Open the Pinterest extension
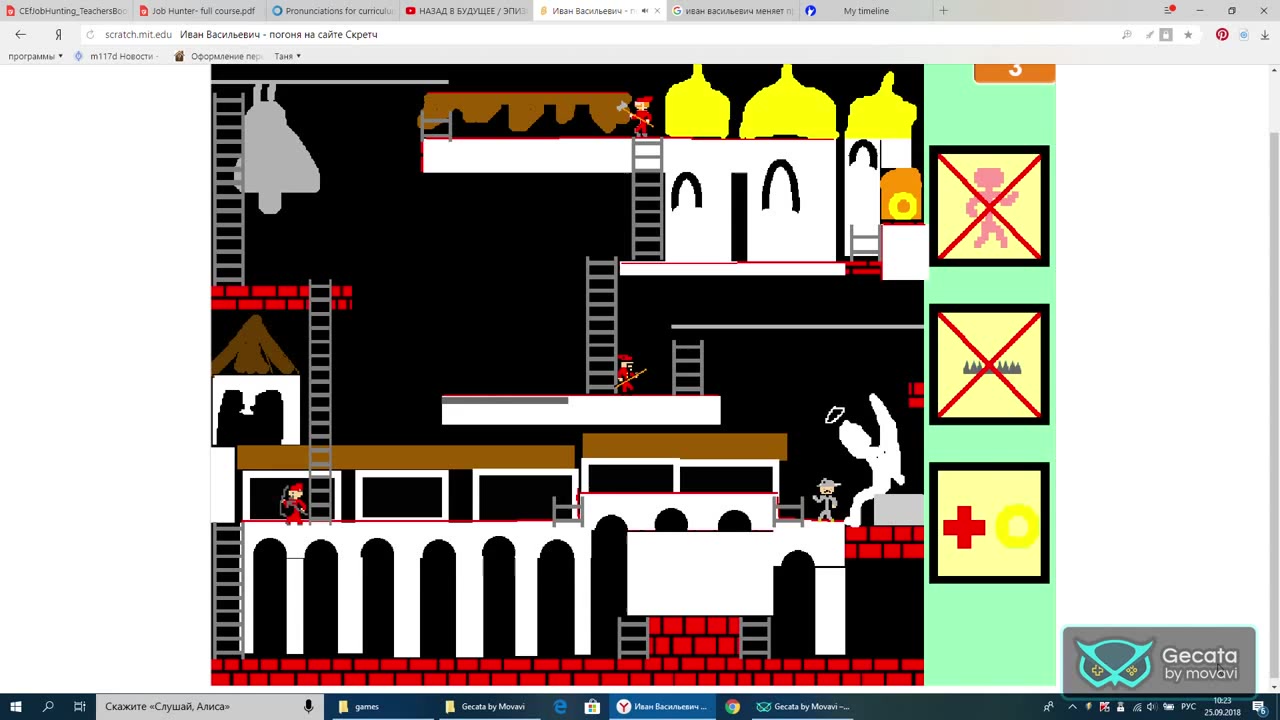 pos(1222,34)
